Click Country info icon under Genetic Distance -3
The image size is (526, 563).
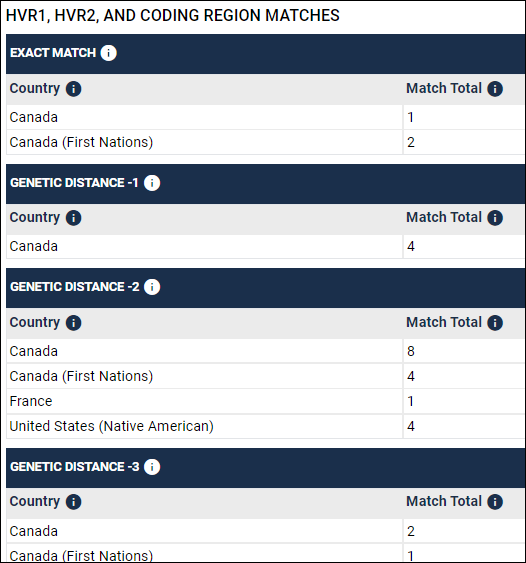74,502
